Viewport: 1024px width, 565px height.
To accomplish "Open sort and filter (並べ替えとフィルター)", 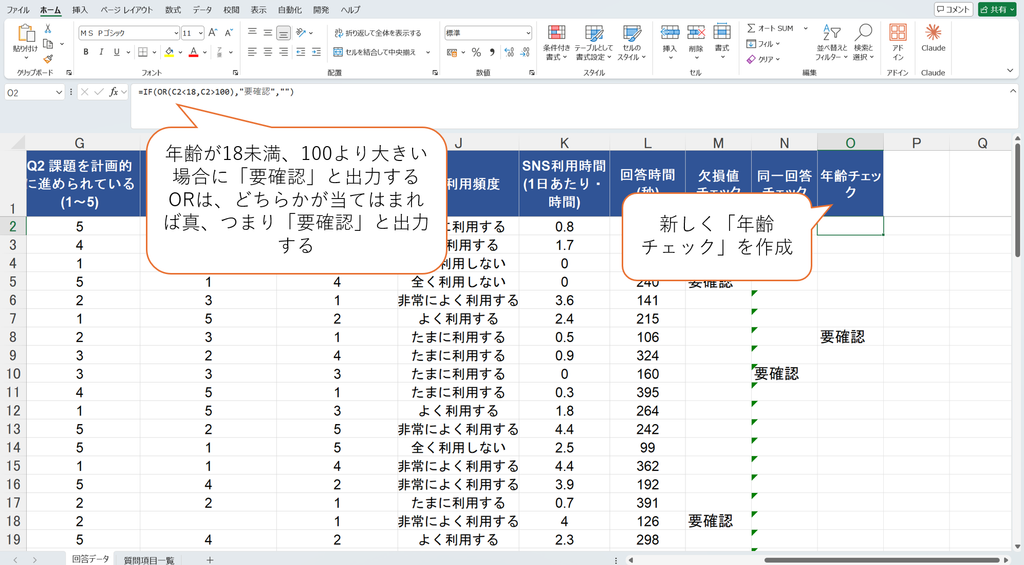I will click(x=831, y=42).
